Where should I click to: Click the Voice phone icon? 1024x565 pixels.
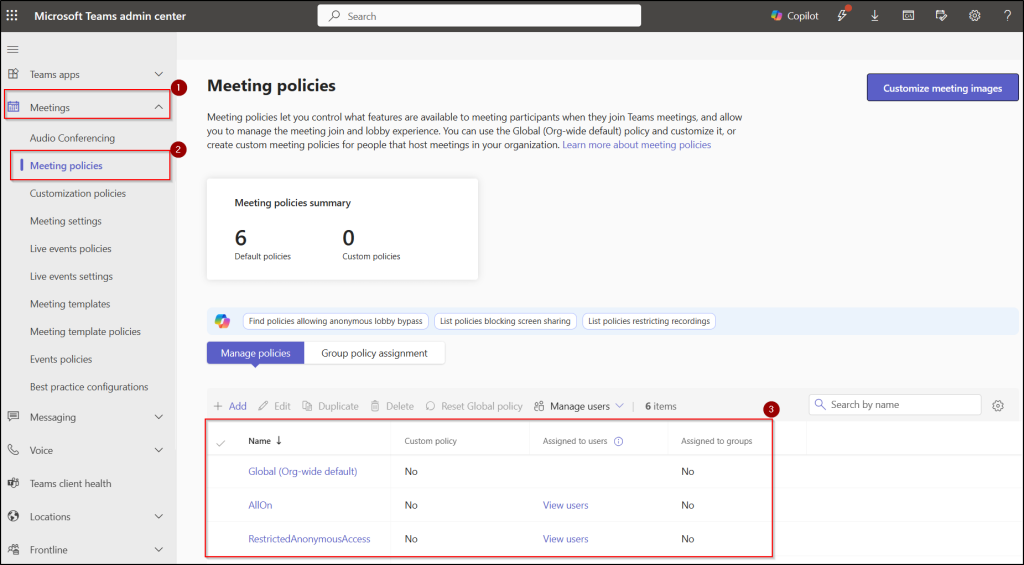click(x=13, y=449)
